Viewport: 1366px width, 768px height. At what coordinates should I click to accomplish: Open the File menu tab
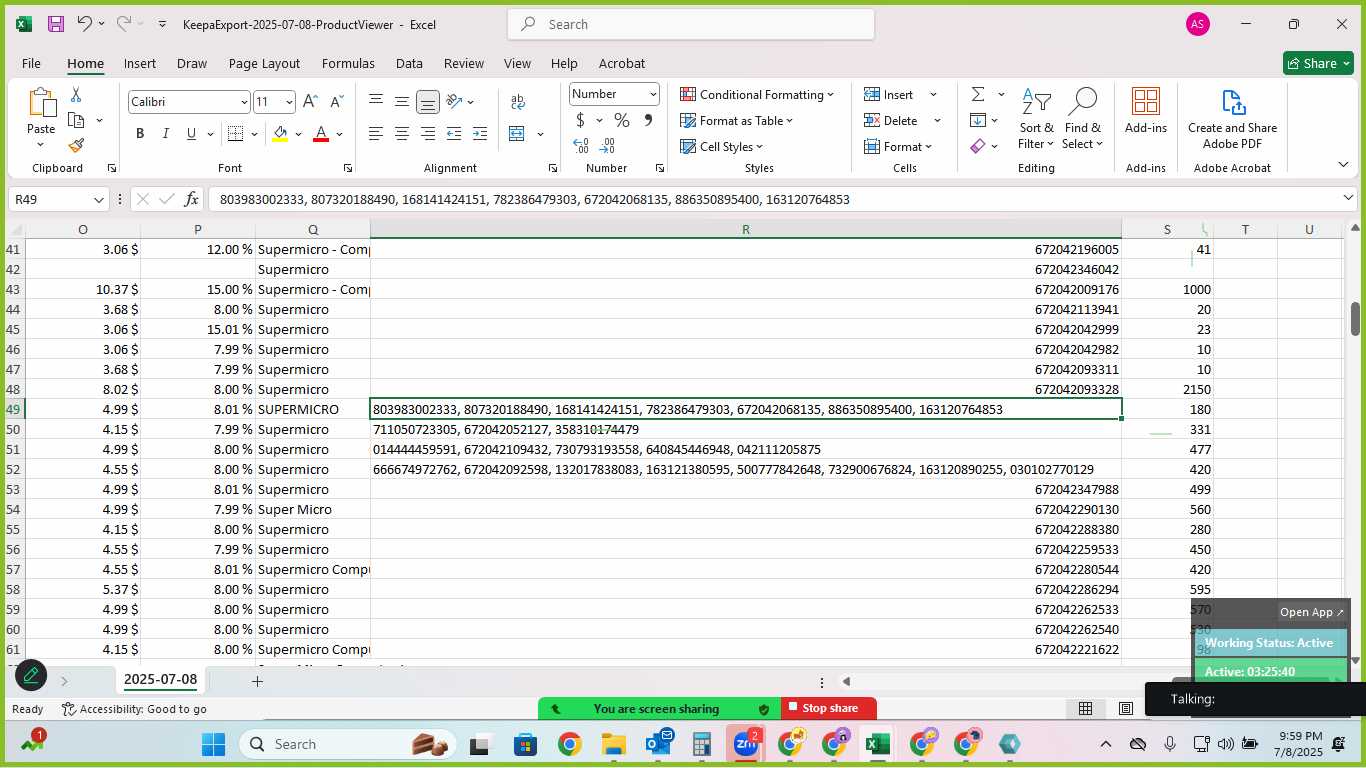pyautogui.click(x=31, y=63)
